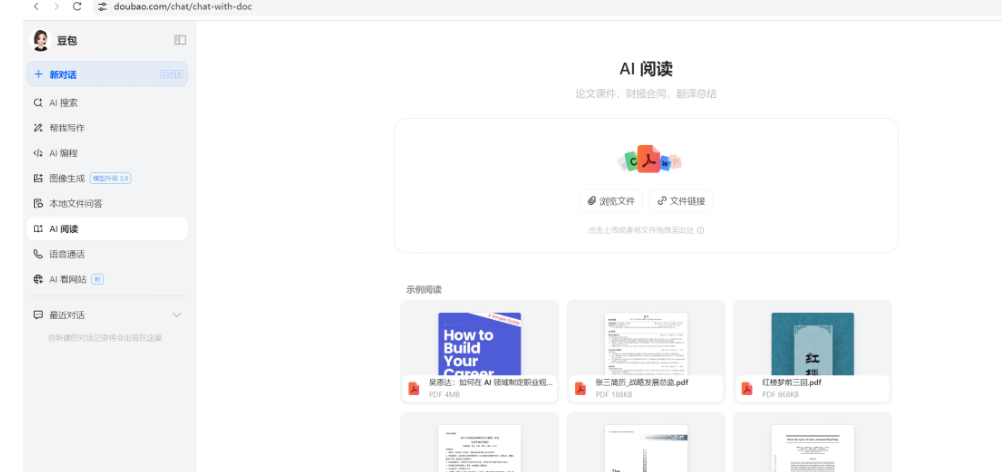Click the 本地文件问答 file icon
Image resolution: width=1007 pixels, height=472 pixels.
pyautogui.click(x=38, y=204)
